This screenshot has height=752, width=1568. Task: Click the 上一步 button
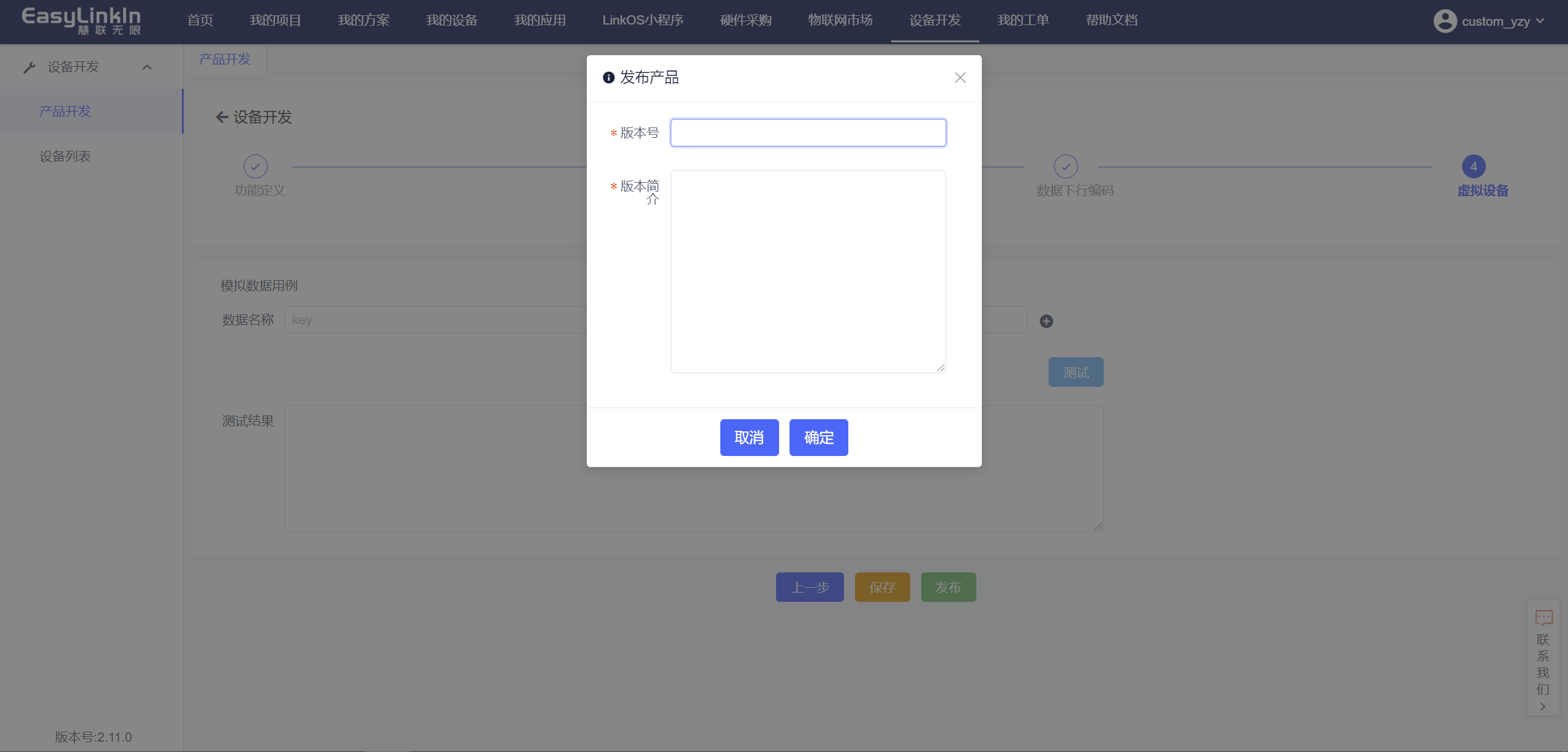click(810, 587)
